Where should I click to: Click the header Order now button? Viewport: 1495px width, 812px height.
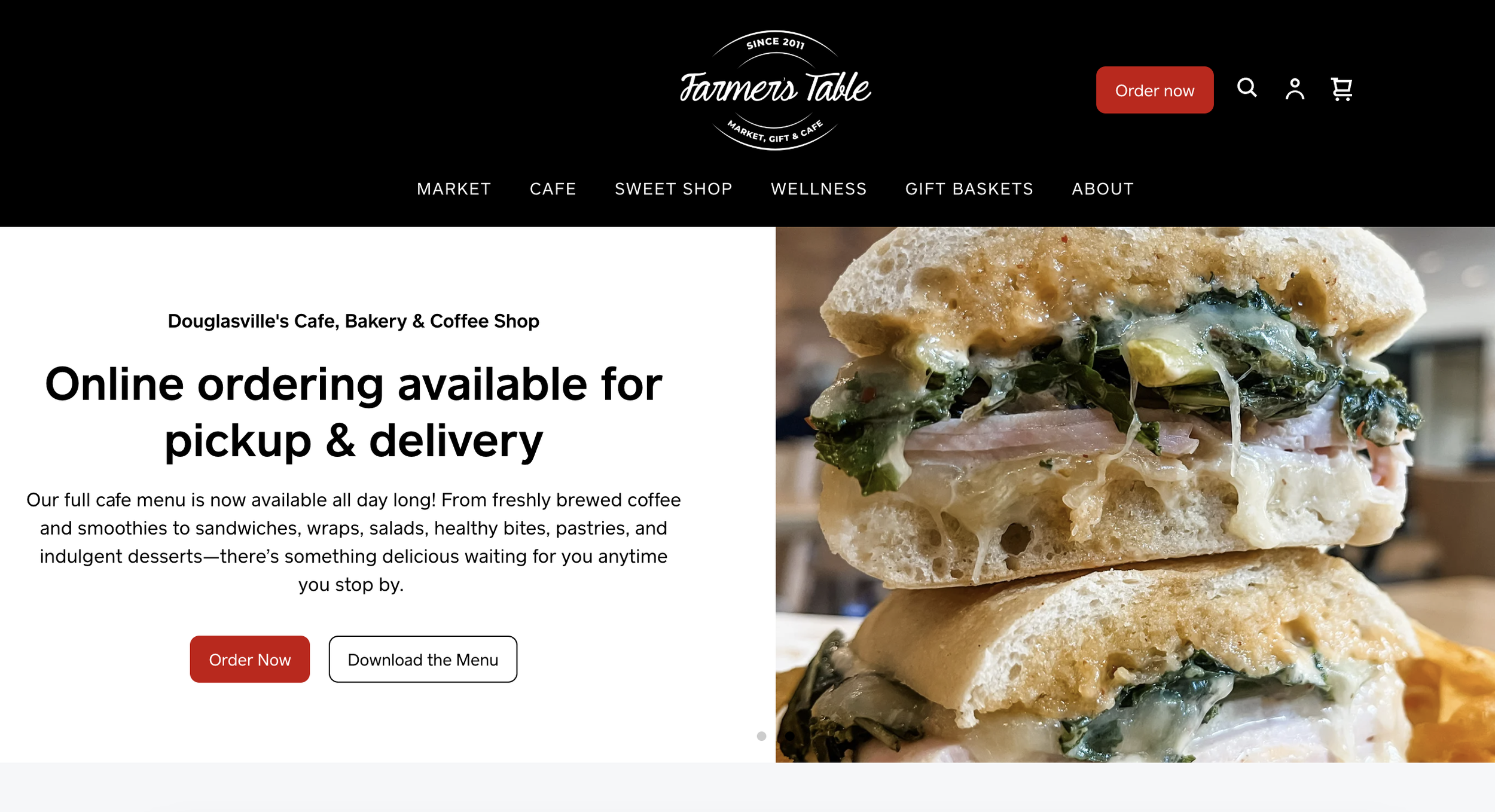(1155, 90)
